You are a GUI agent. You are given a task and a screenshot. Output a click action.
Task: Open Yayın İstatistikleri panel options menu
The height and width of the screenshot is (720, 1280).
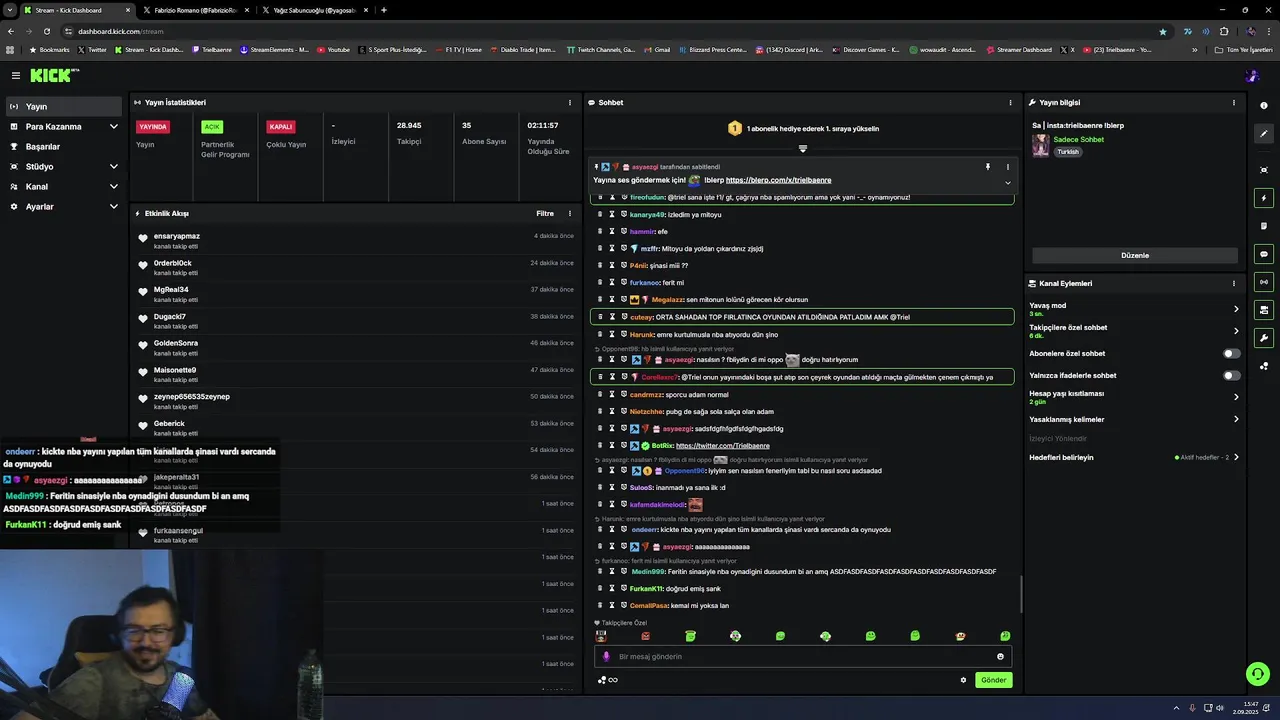570,102
